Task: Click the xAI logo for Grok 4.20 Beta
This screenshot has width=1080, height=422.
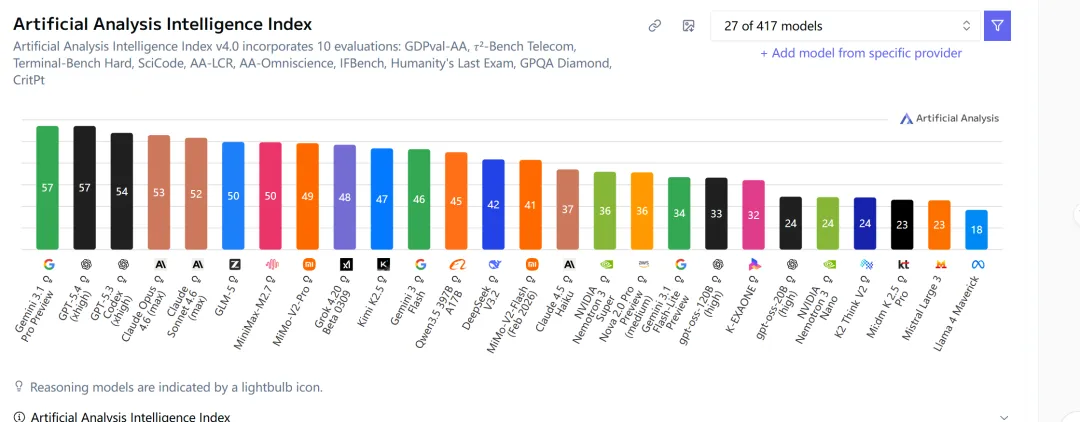Action: click(345, 265)
